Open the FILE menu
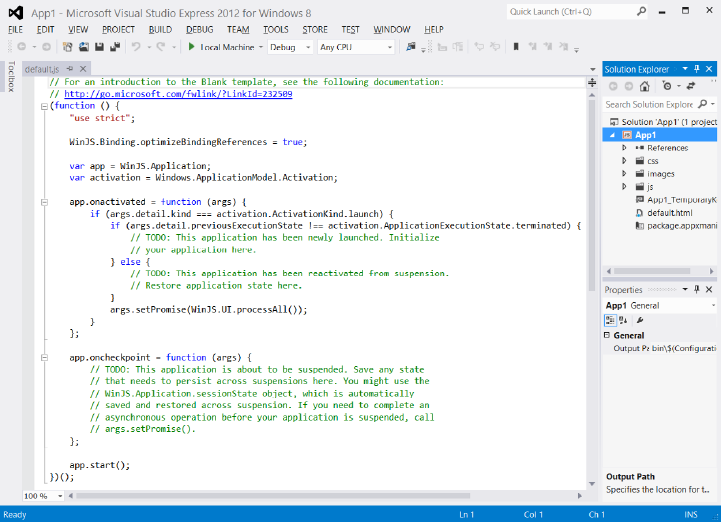 tap(15, 29)
